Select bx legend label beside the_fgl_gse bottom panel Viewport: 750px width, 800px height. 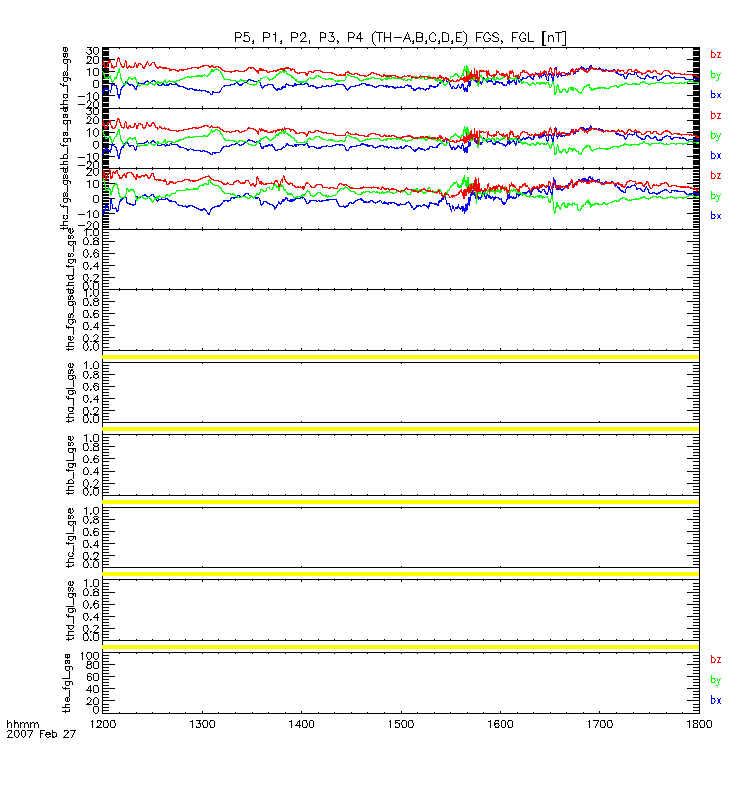click(x=716, y=700)
